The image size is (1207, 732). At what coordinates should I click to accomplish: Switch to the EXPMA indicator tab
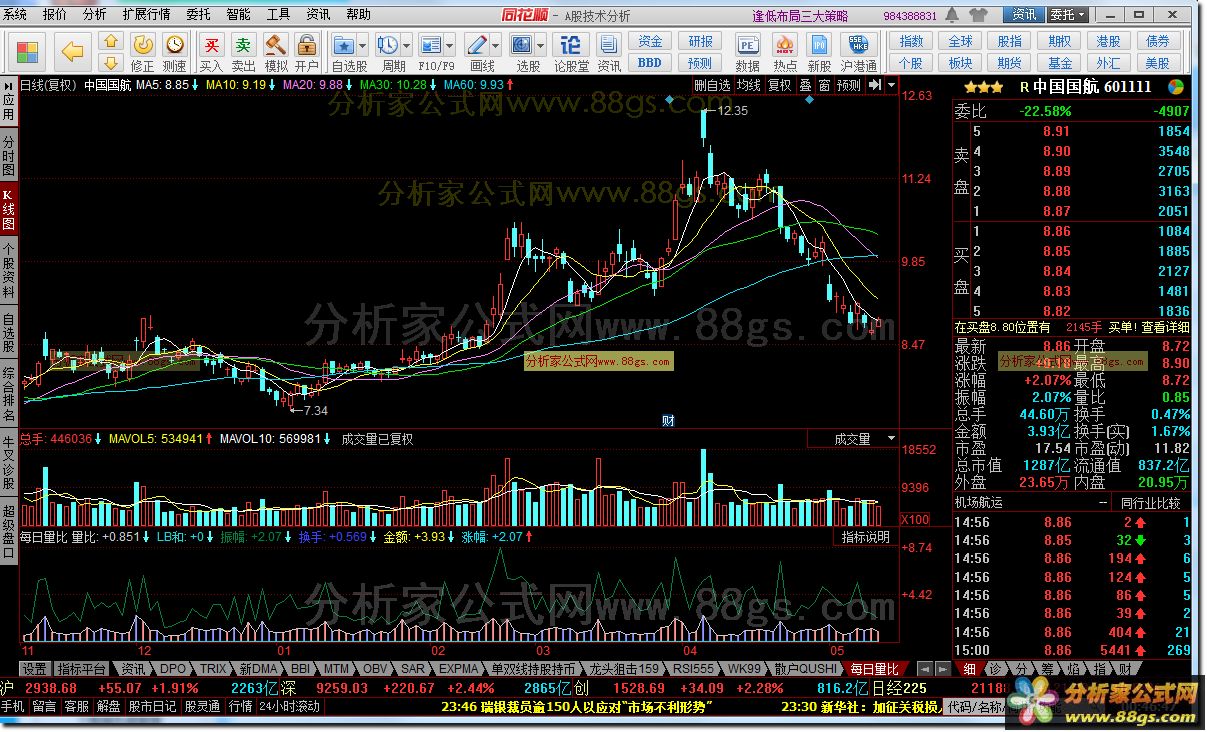click(x=459, y=669)
